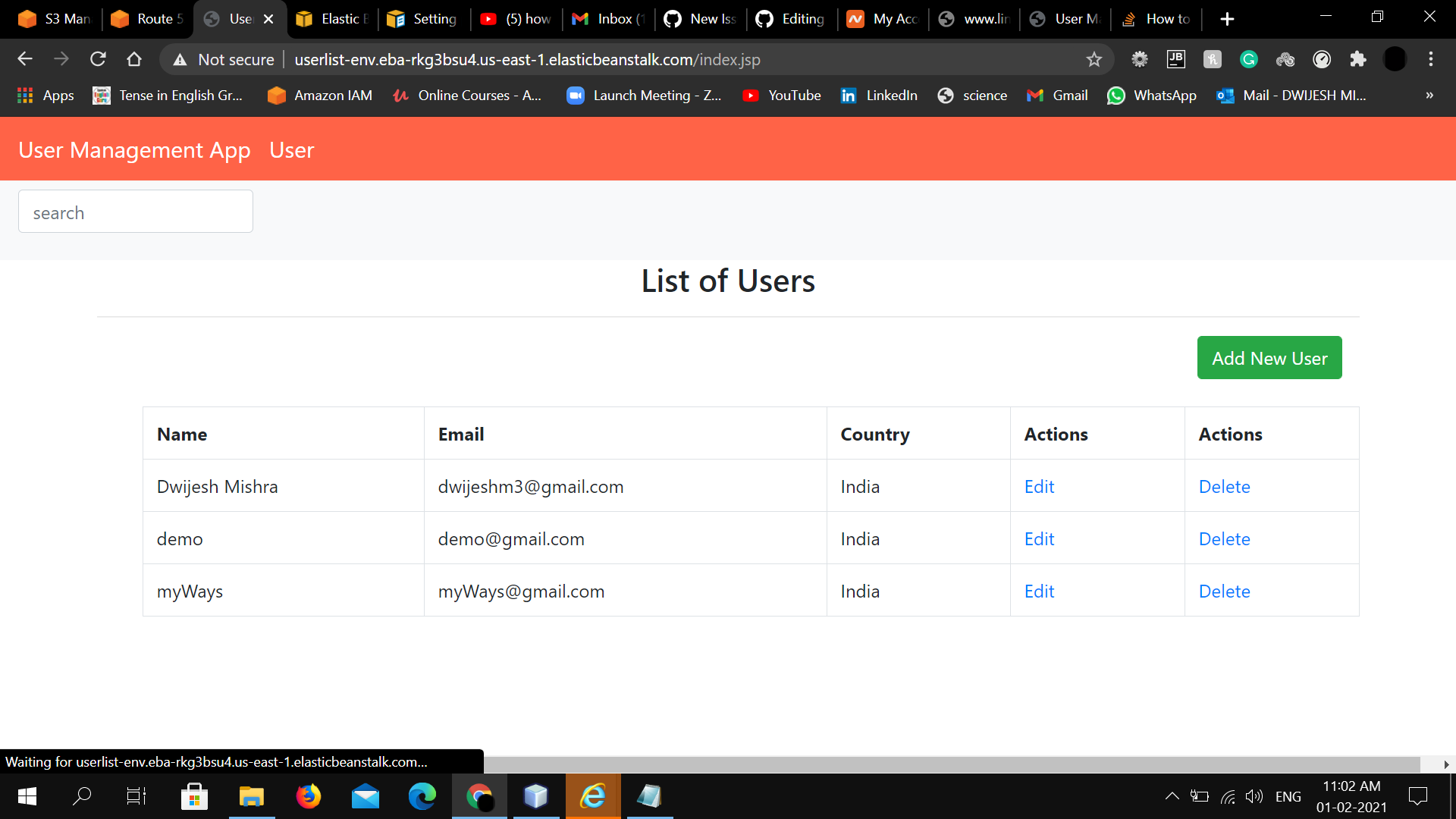
Task: Open the YouTube bookmark
Action: click(782, 96)
